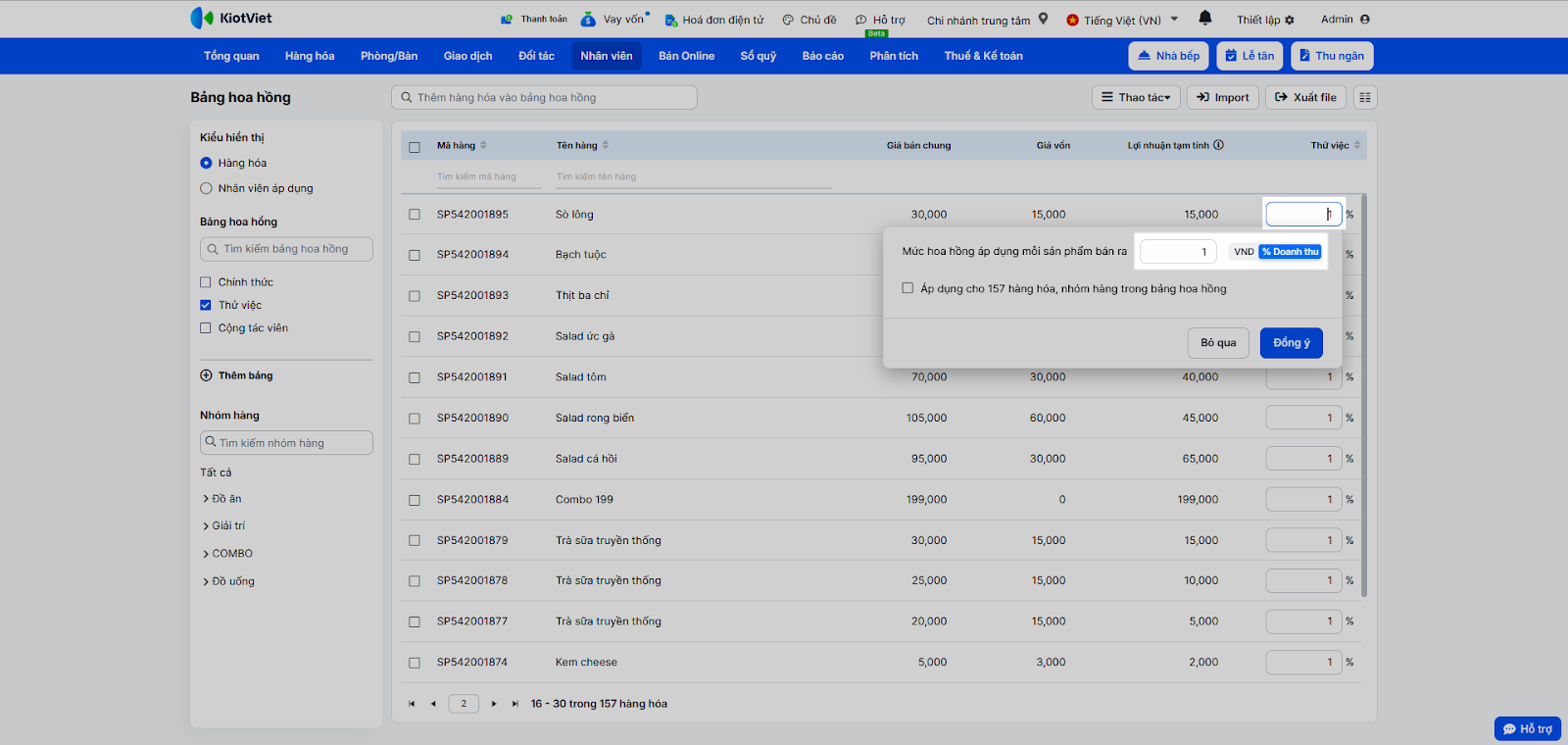Click the info icon beside Lợi nhuận tạm tính
1568x745 pixels.
click(1218, 145)
